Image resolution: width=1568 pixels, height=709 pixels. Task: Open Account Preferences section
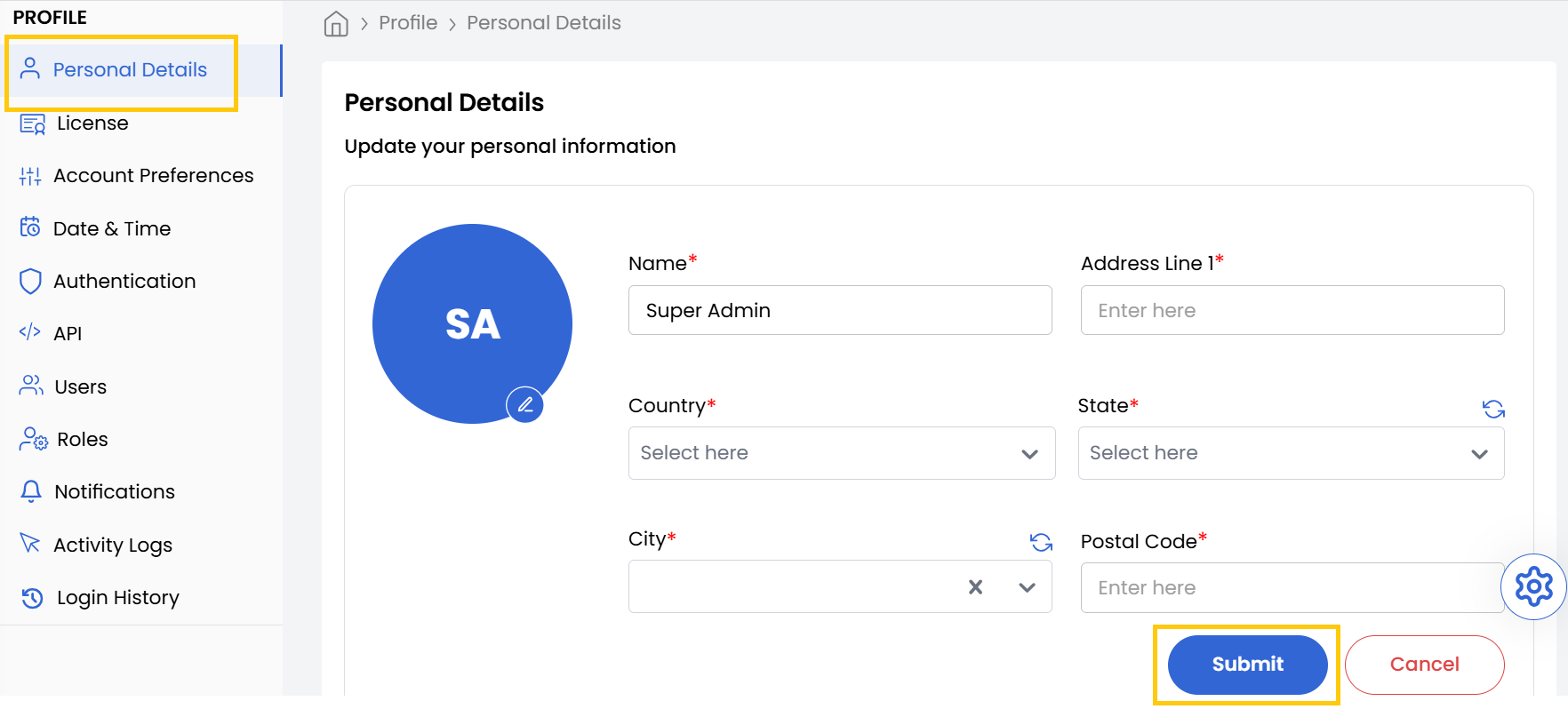pos(142,176)
